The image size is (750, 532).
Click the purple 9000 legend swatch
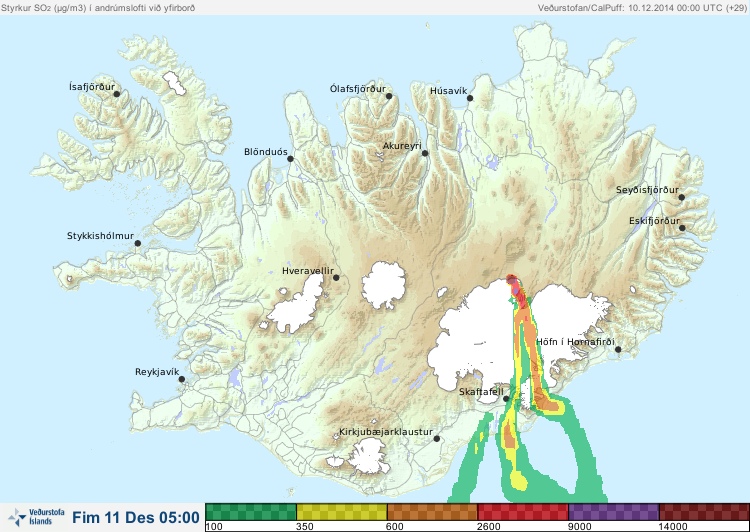[613, 512]
